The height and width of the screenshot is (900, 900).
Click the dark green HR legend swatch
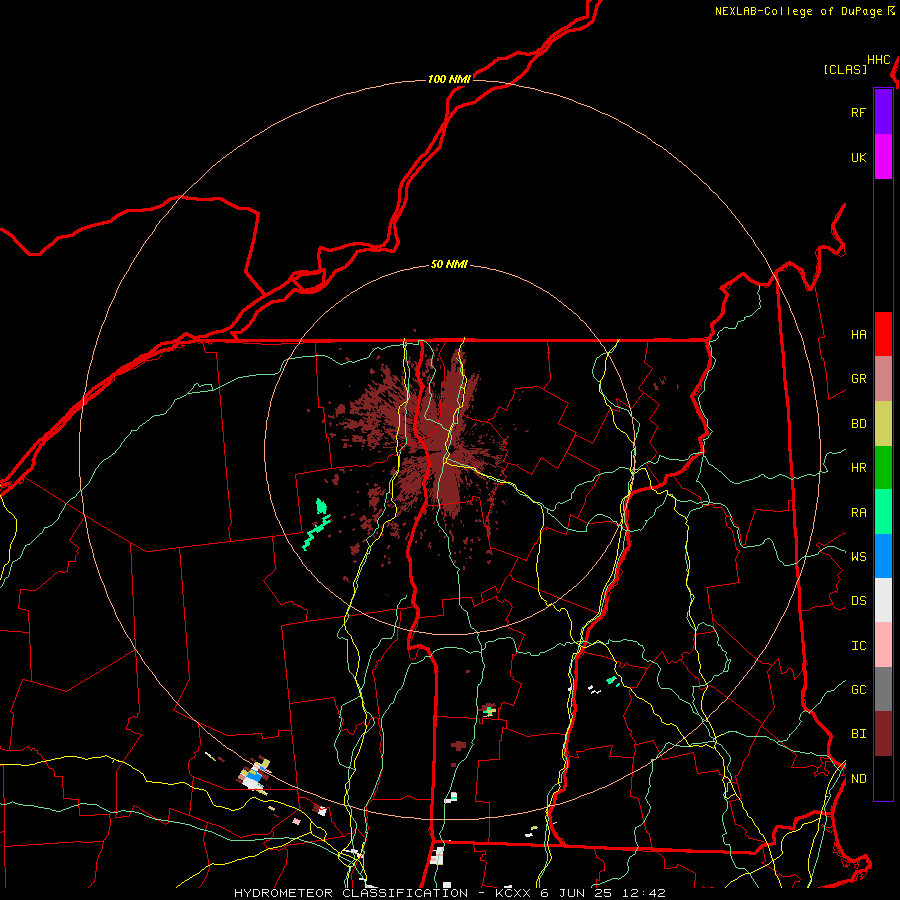point(883,468)
